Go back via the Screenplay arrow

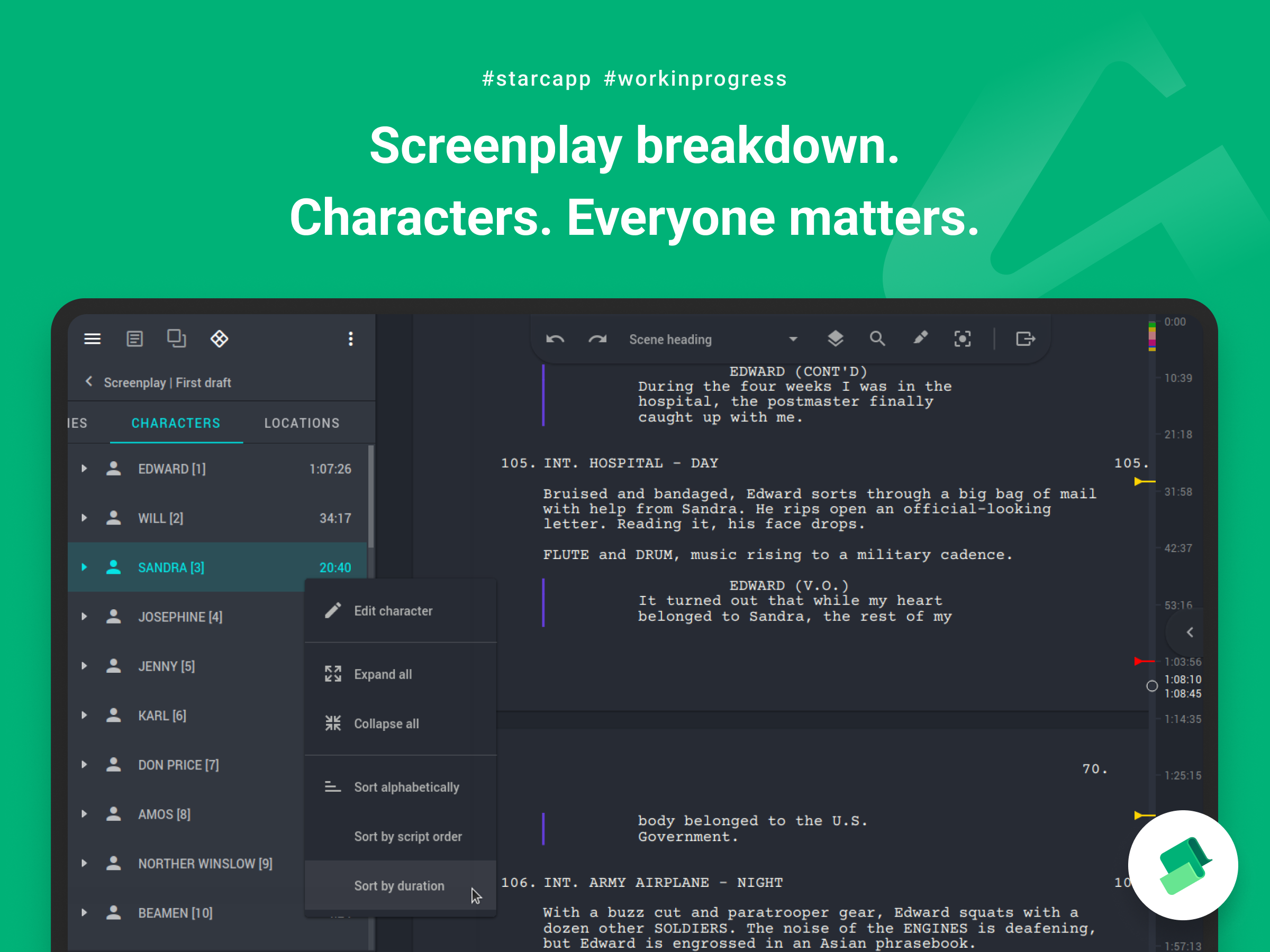(x=89, y=382)
